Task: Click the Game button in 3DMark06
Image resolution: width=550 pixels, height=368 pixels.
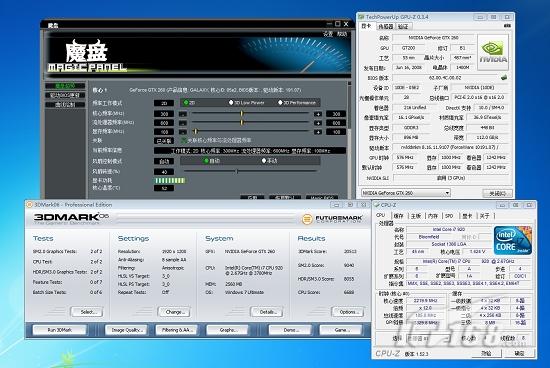Action: (x=341, y=330)
